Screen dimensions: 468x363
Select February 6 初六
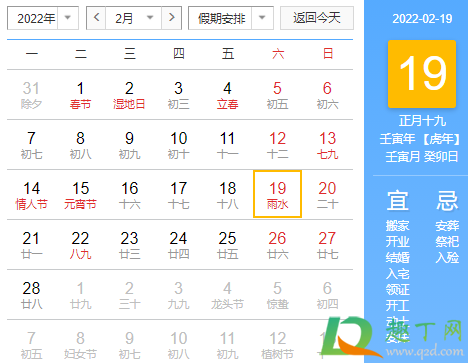327,95
